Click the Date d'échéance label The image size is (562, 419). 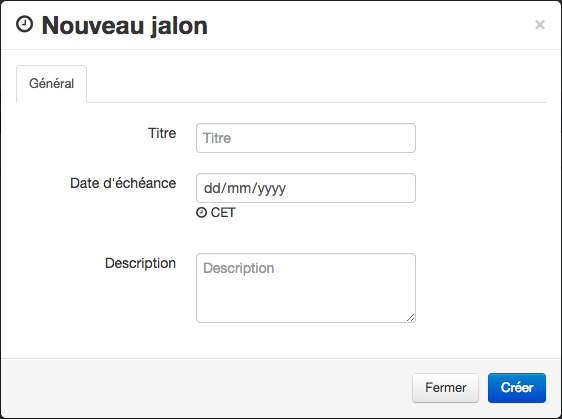123,183
